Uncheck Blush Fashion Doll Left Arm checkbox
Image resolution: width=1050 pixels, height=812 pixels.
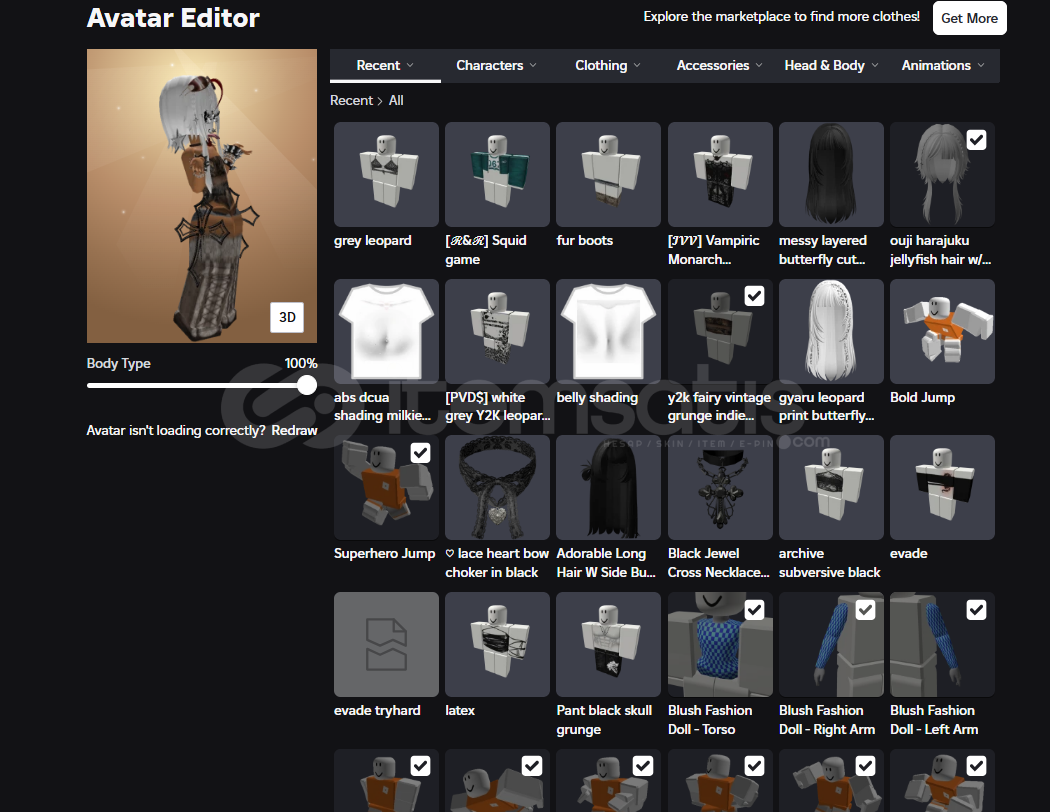tap(976, 610)
